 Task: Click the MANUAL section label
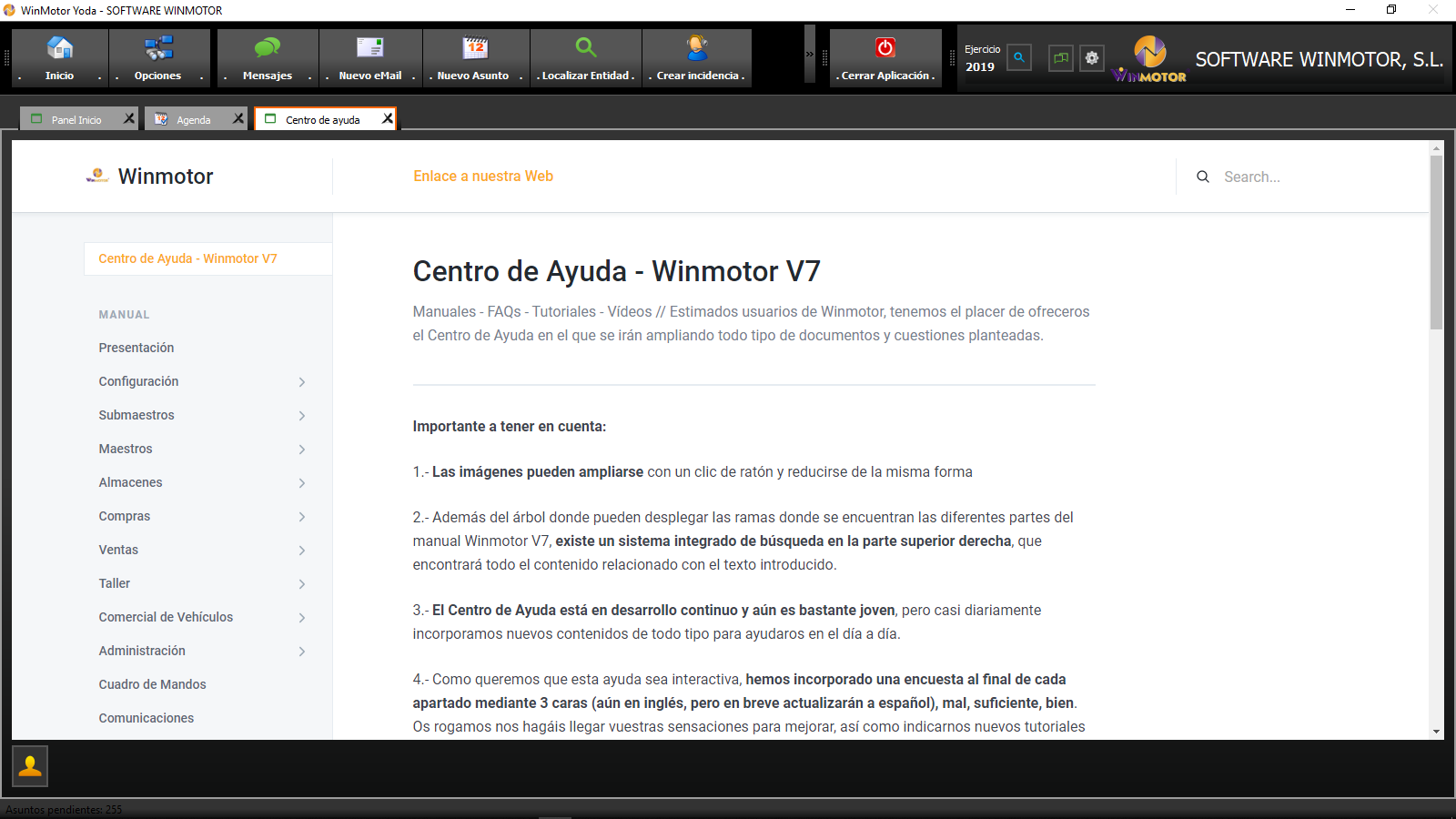coord(124,314)
